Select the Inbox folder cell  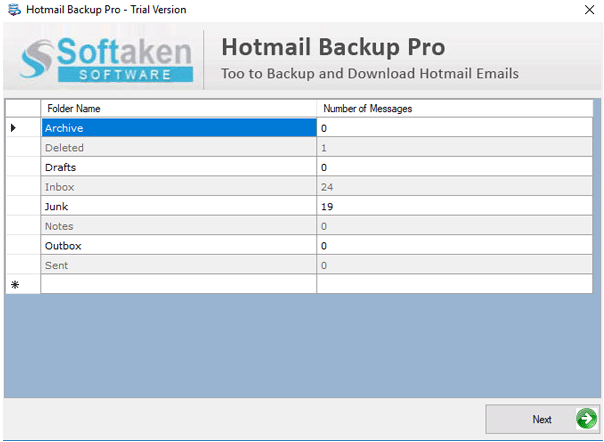coord(179,187)
